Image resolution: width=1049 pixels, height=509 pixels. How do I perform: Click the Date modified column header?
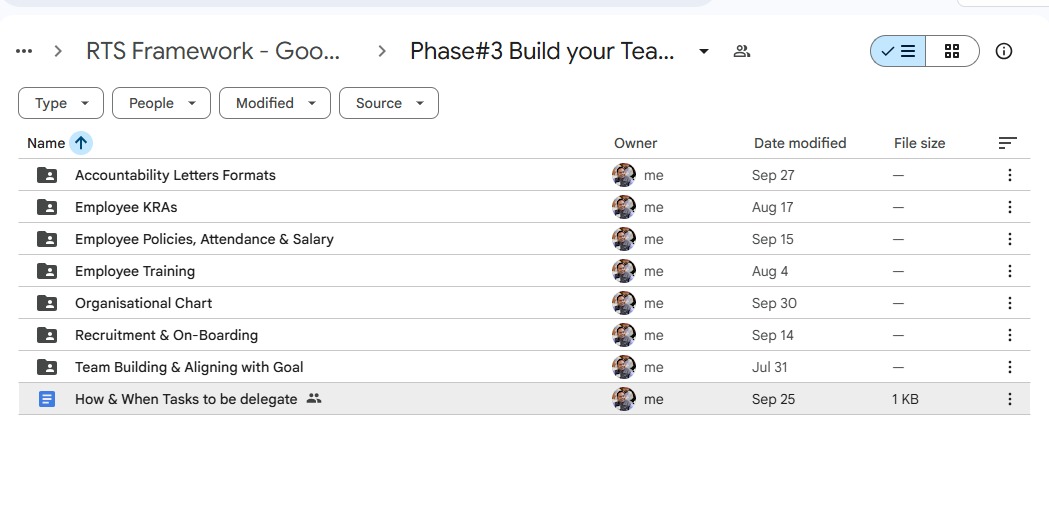[799, 143]
